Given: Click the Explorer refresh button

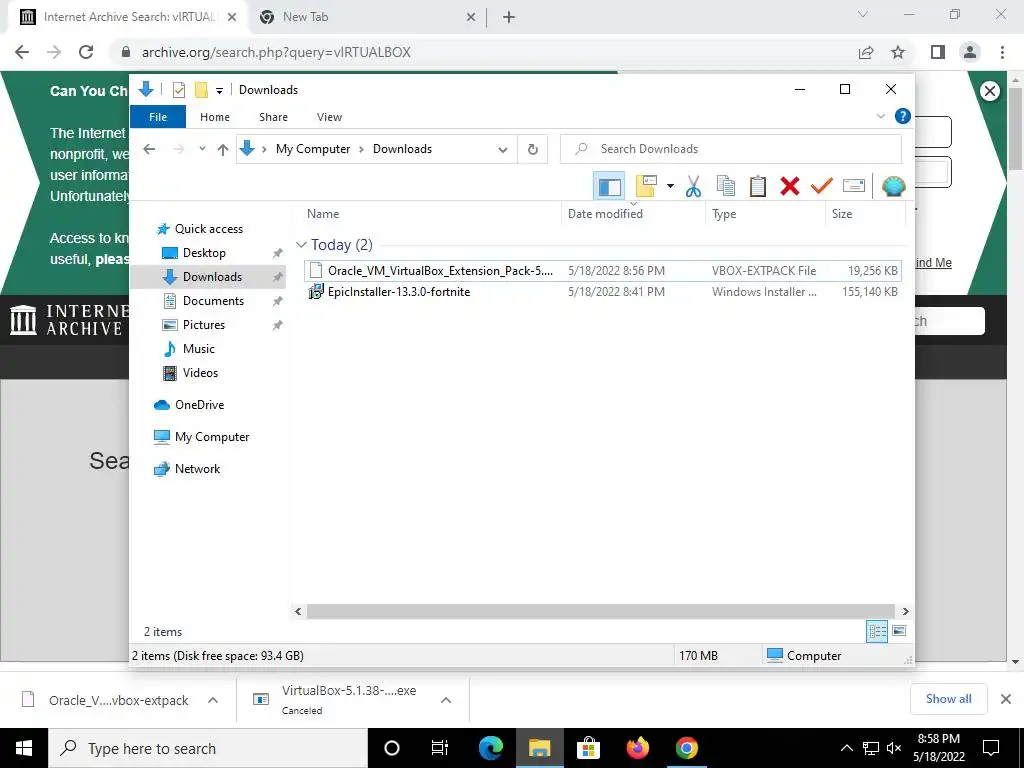Looking at the screenshot, I should 532,150.
